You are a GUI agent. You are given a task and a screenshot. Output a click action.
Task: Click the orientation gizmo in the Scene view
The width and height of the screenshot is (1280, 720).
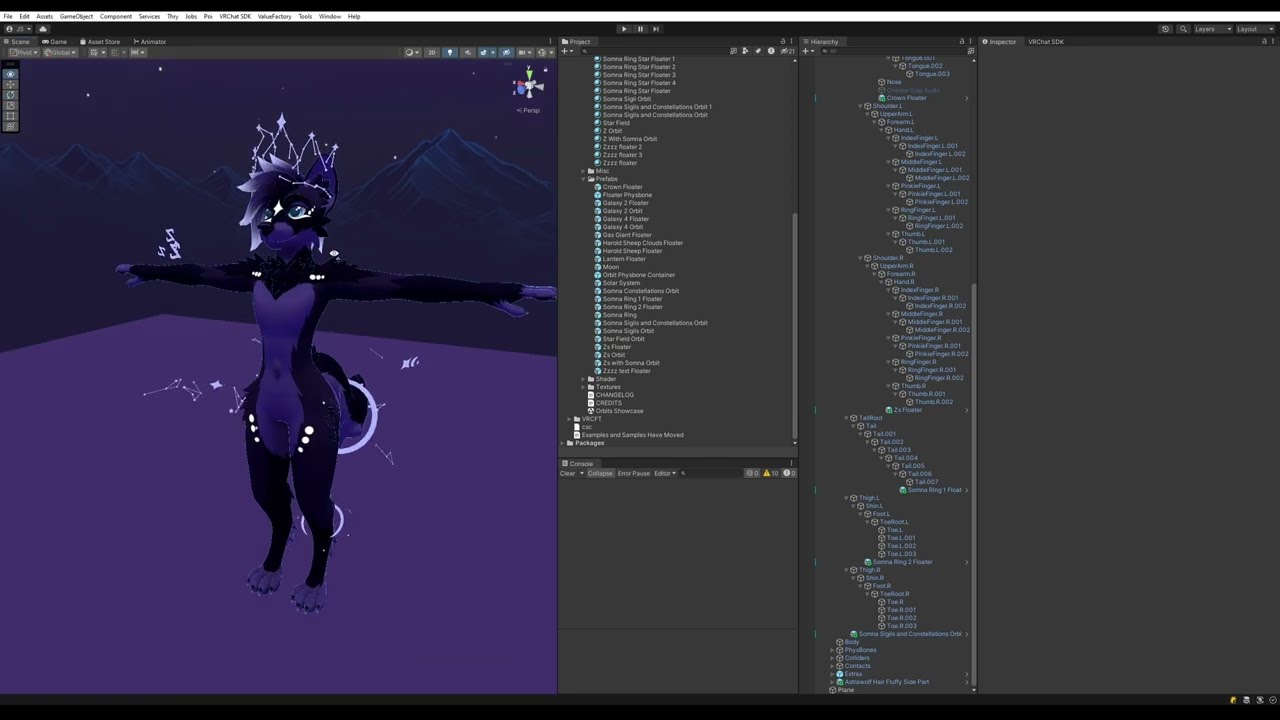tap(528, 86)
